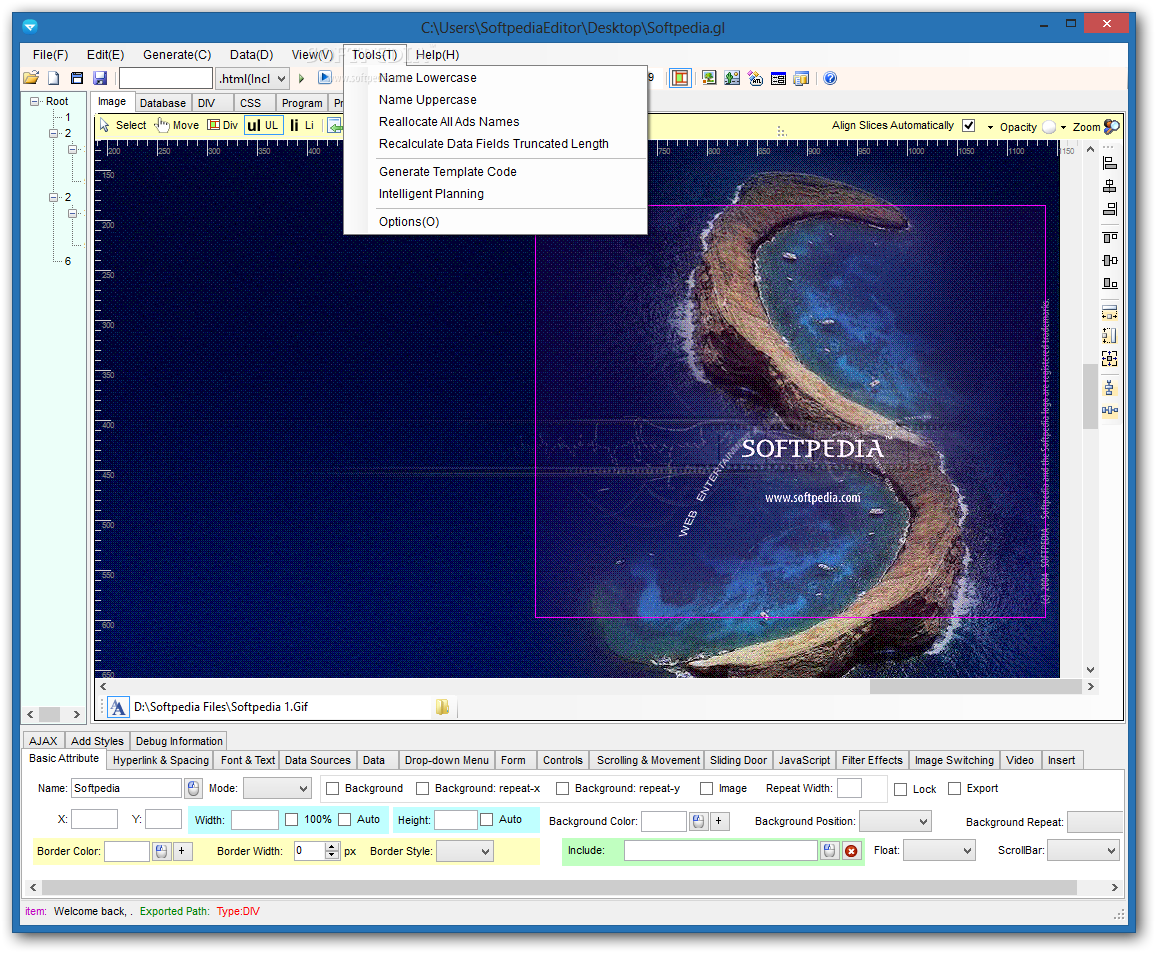
Task: Pick the Li list item tool
Action: pos(302,125)
